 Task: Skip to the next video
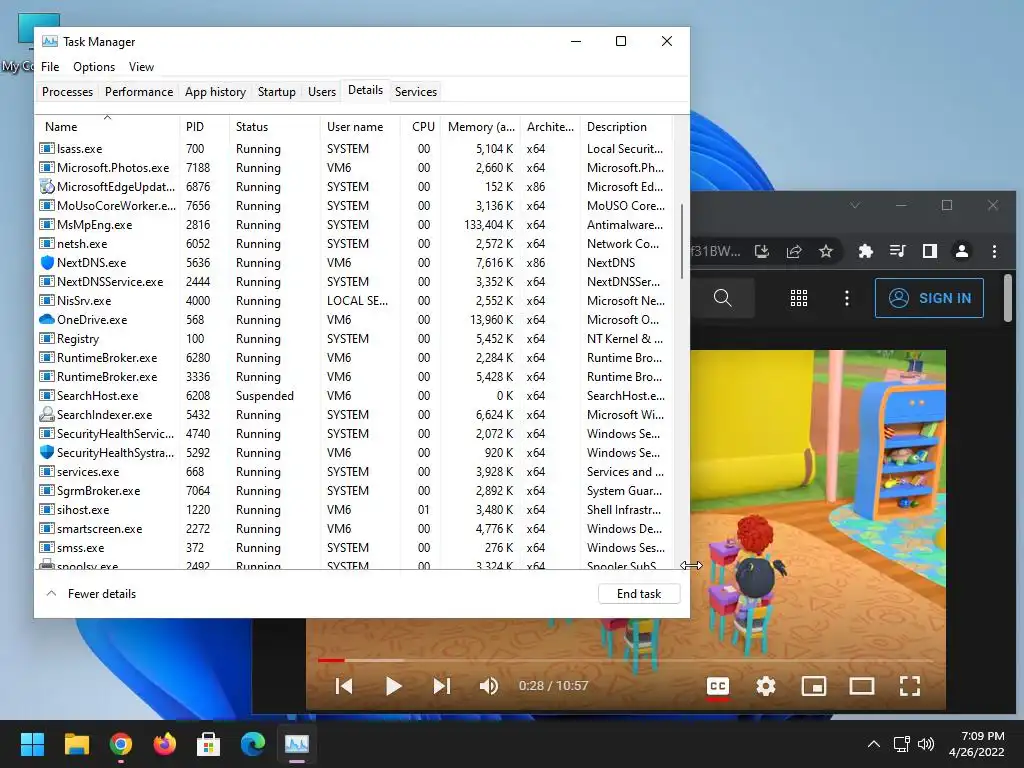(442, 686)
